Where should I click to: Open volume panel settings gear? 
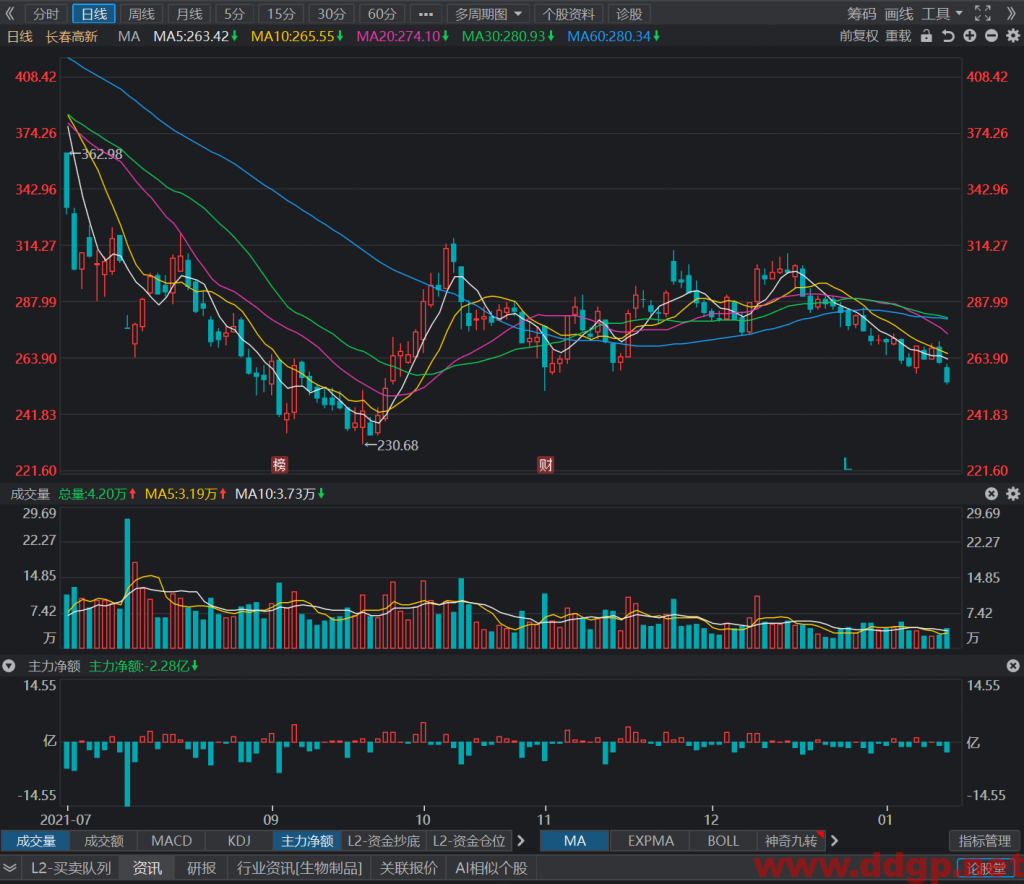pos(1013,494)
